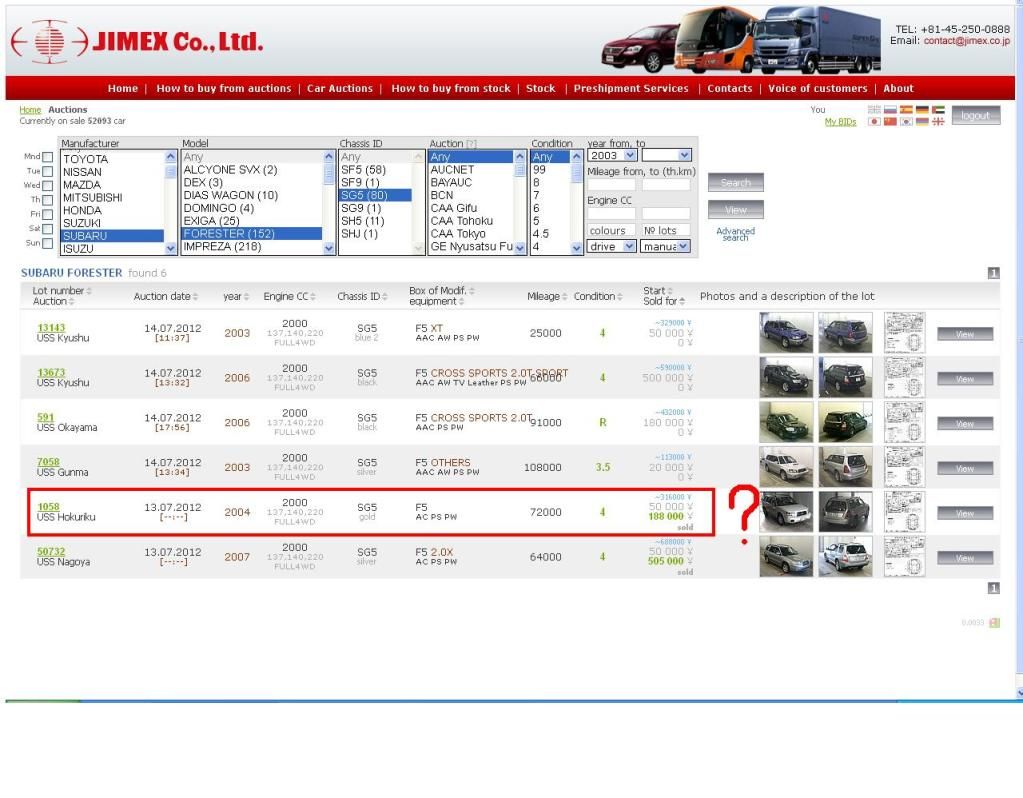1023x798 pixels.
Task: Switch language with the Spanish flag icon
Action: (x=905, y=110)
